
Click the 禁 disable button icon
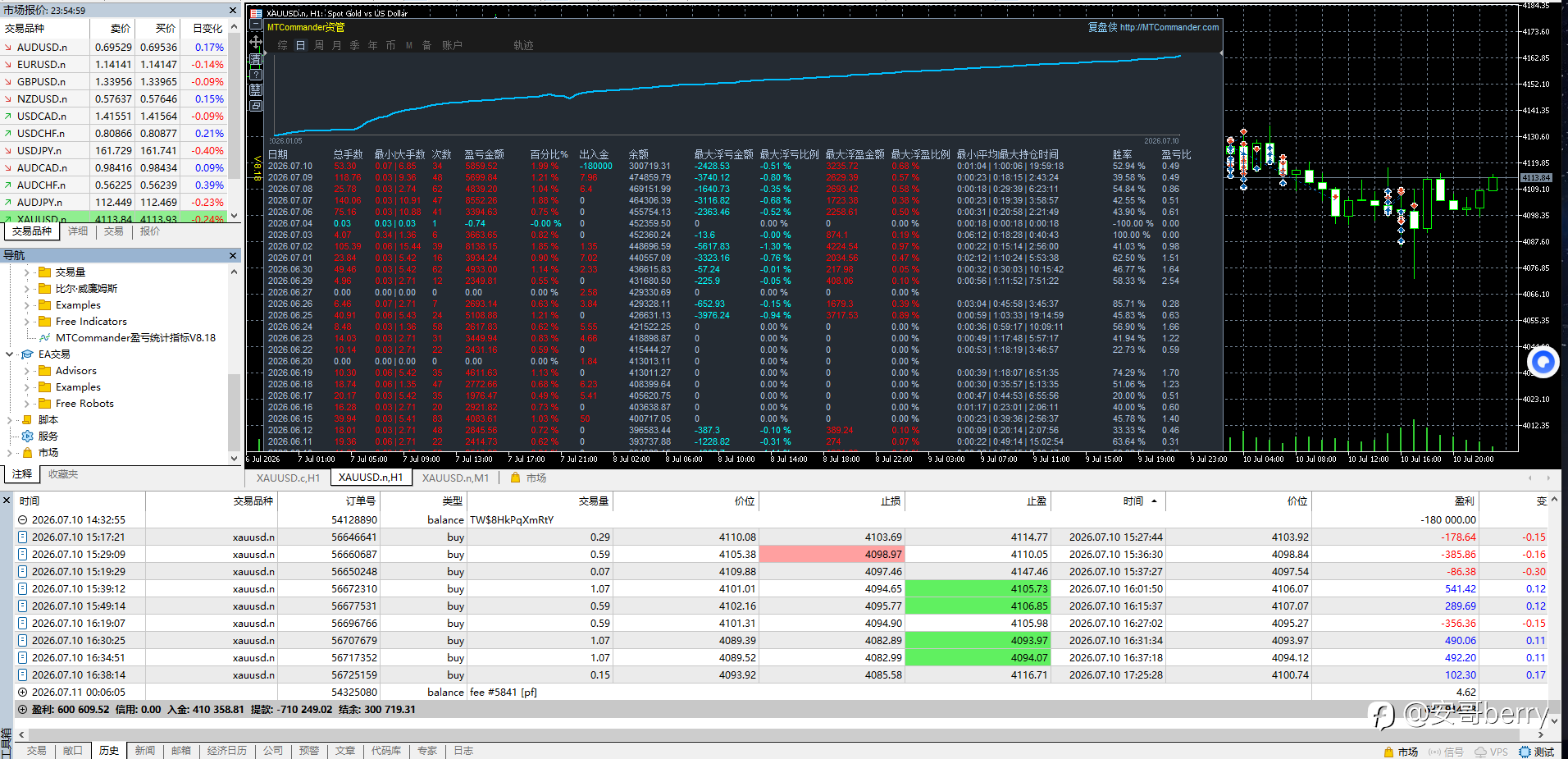(x=256, y=90)
